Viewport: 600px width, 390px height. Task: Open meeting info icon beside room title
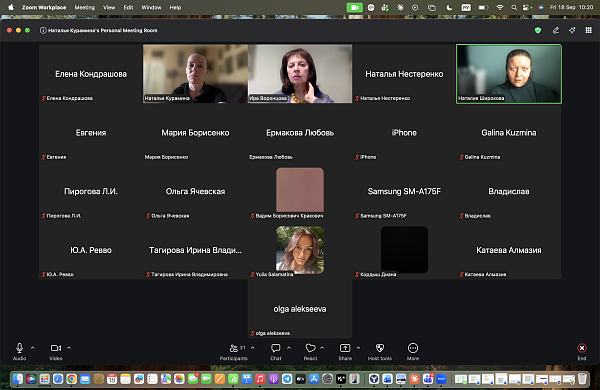(43, 30)
